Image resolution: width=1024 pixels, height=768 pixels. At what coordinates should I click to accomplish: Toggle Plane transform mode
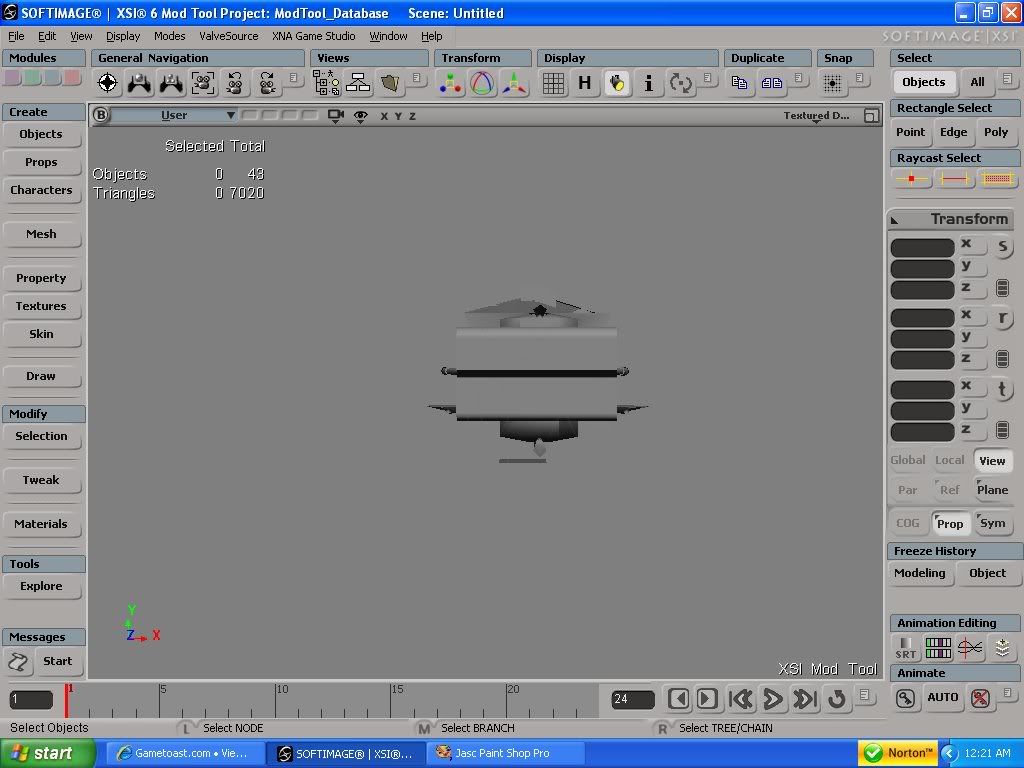click(x=992, y=490)
